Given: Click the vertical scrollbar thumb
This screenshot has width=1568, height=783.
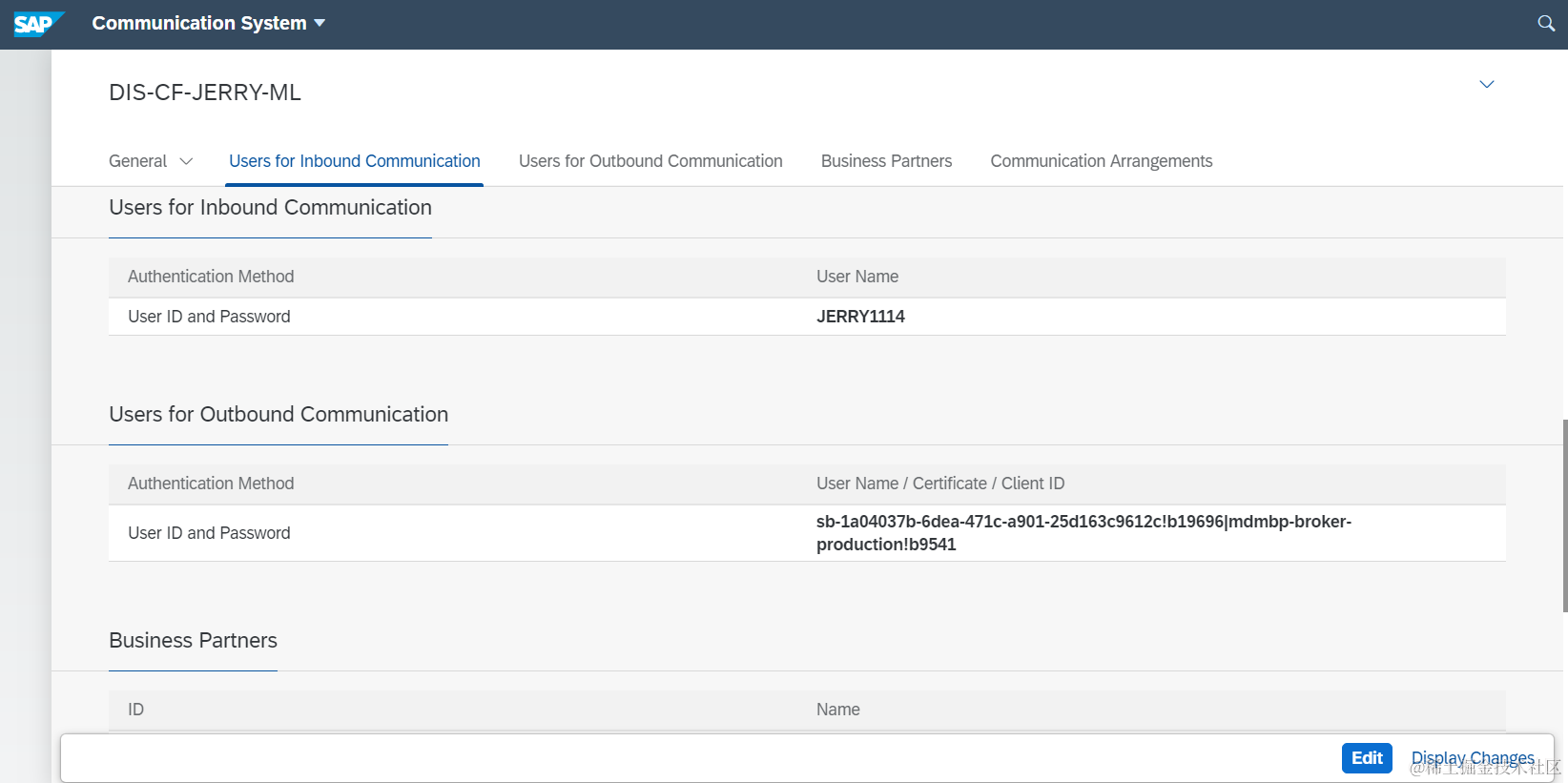Looking at the screenshot, I should pyautogui.click(x=1564, y=515).
